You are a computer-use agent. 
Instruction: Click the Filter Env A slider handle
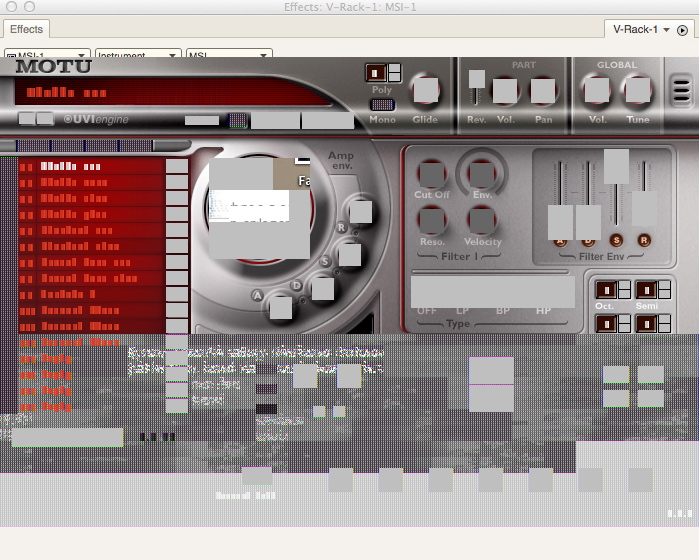(560, 222)
